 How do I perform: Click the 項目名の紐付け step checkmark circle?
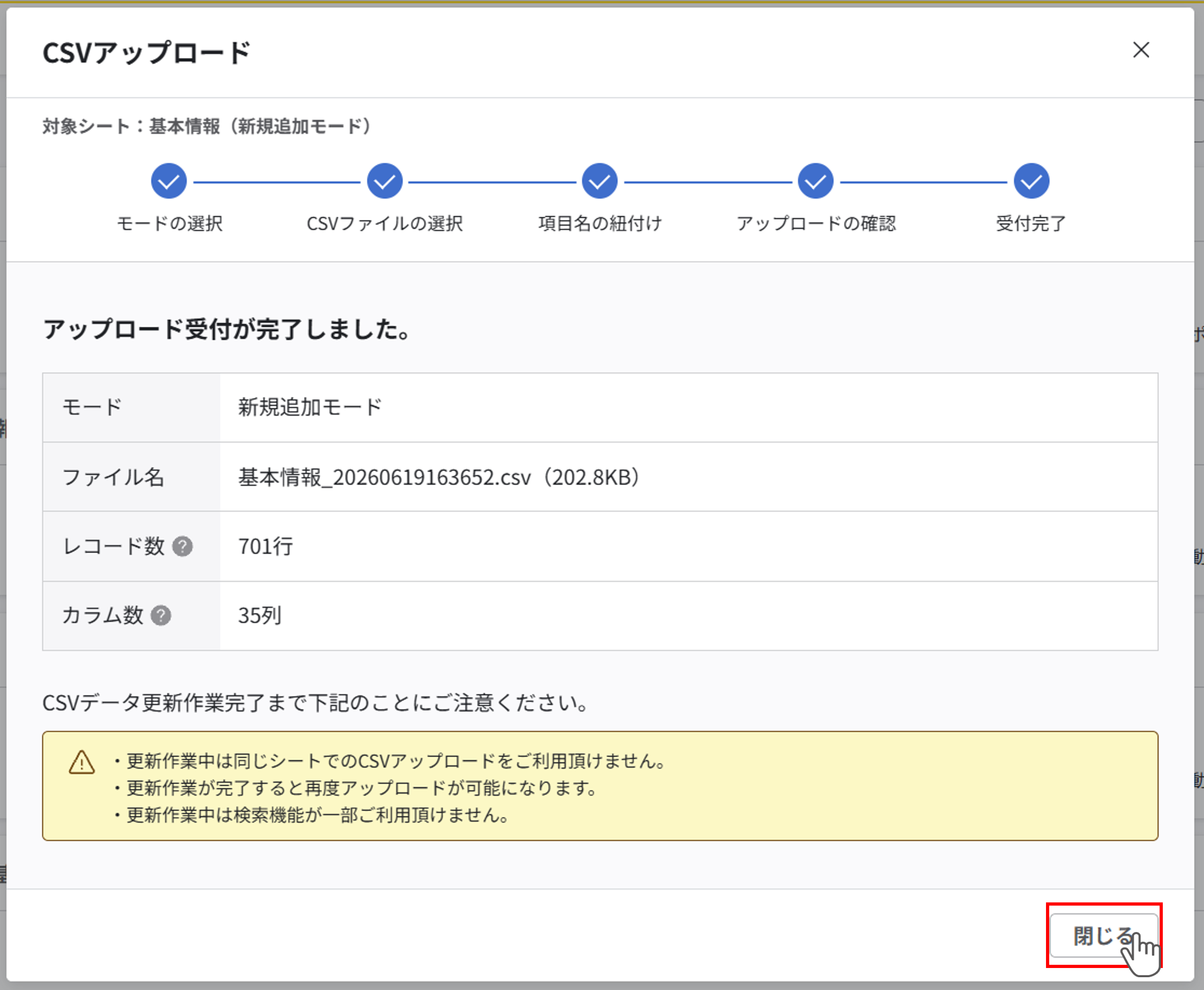[600, 181]
